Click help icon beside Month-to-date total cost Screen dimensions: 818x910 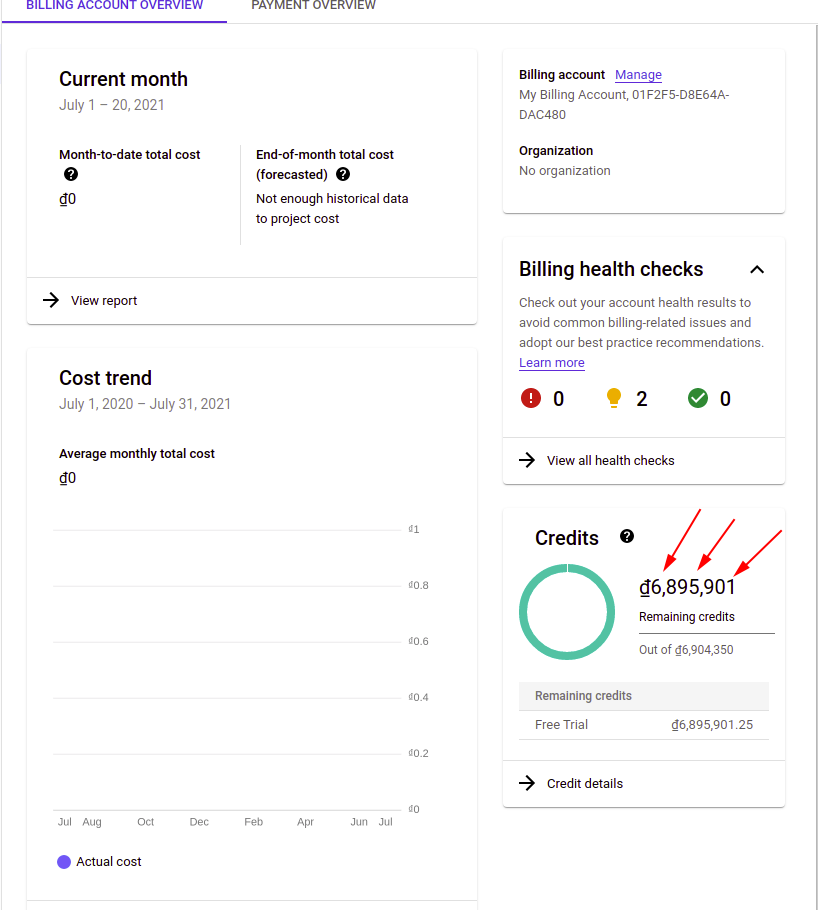[70, 174]
